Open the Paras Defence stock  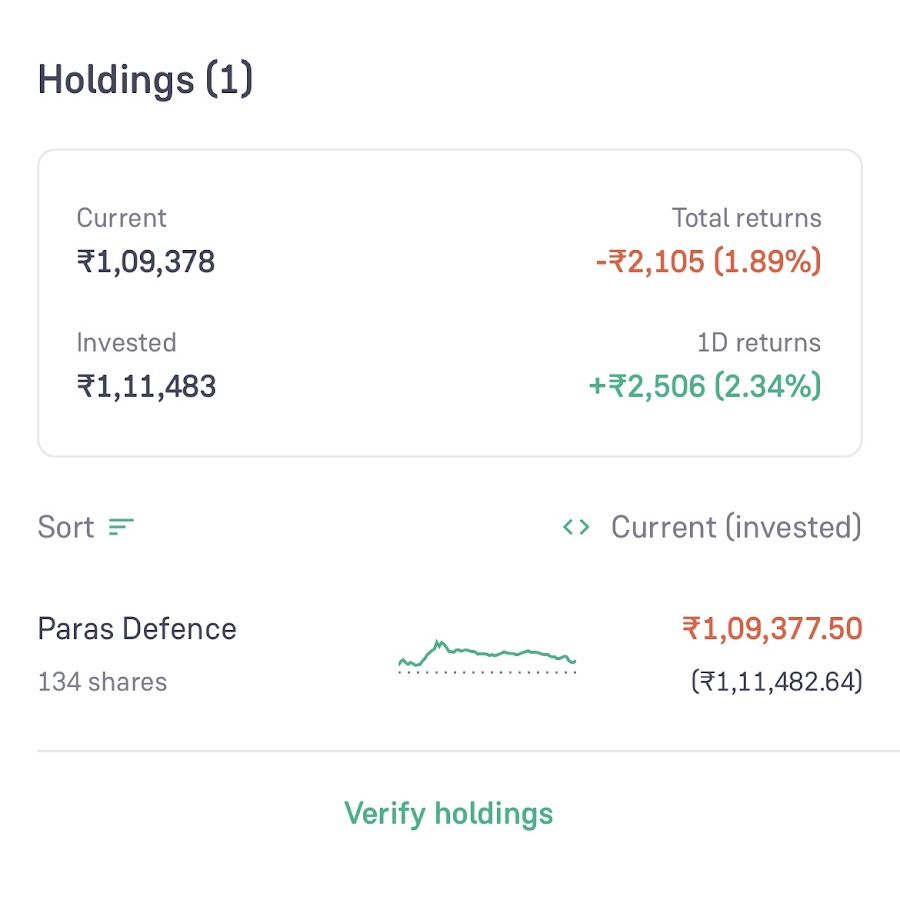click(137, 629)
